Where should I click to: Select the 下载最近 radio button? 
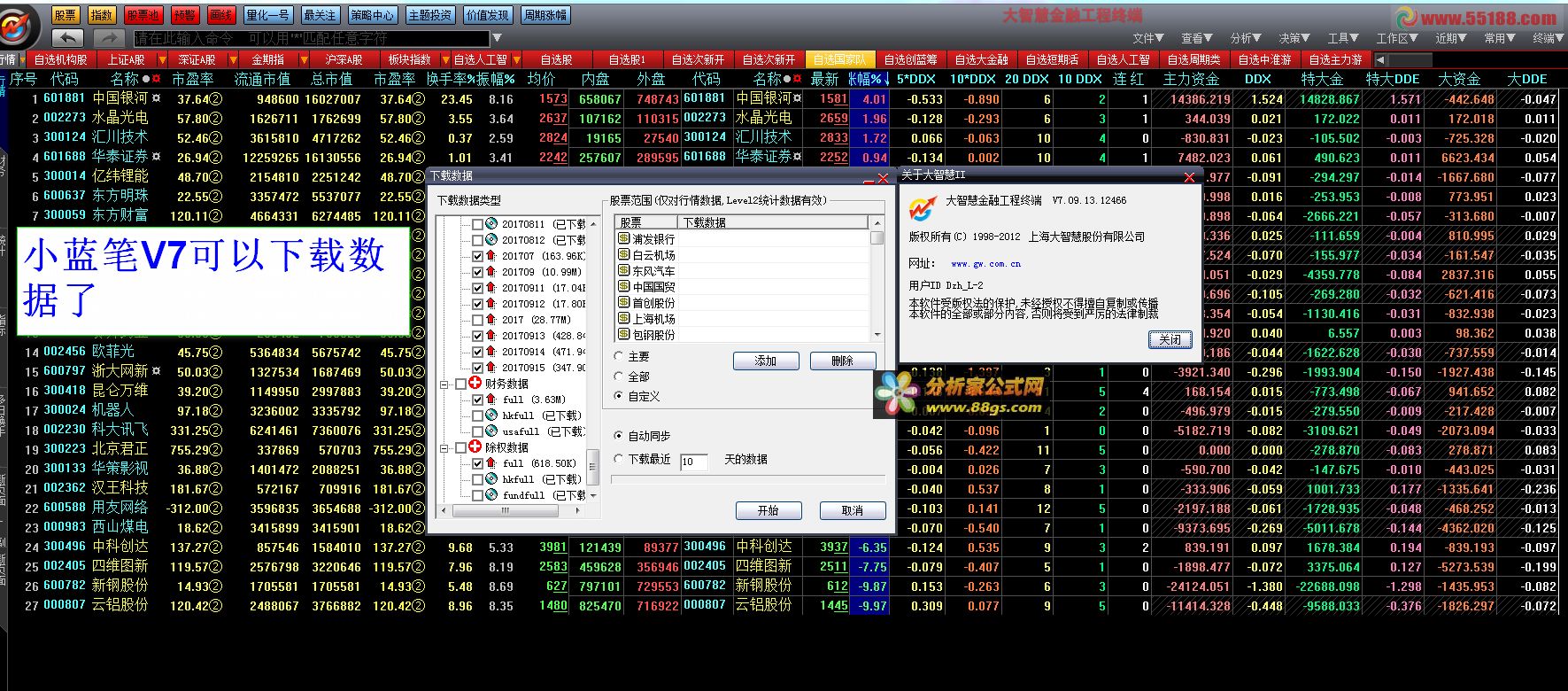pos(619,459)
